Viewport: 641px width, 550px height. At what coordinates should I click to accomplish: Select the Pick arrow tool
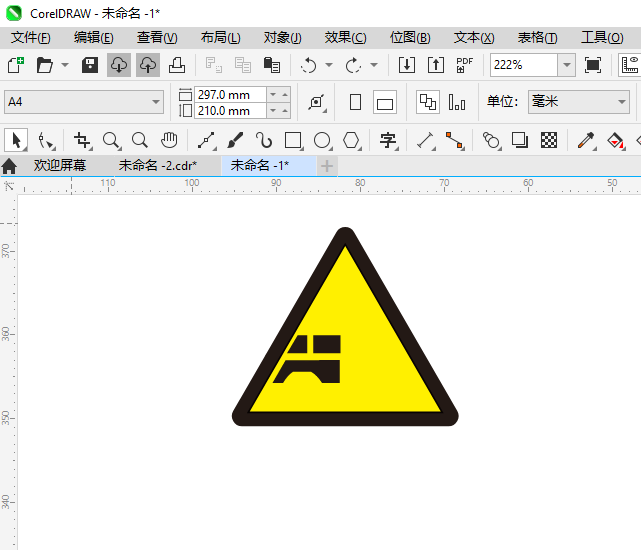[16, 140]
